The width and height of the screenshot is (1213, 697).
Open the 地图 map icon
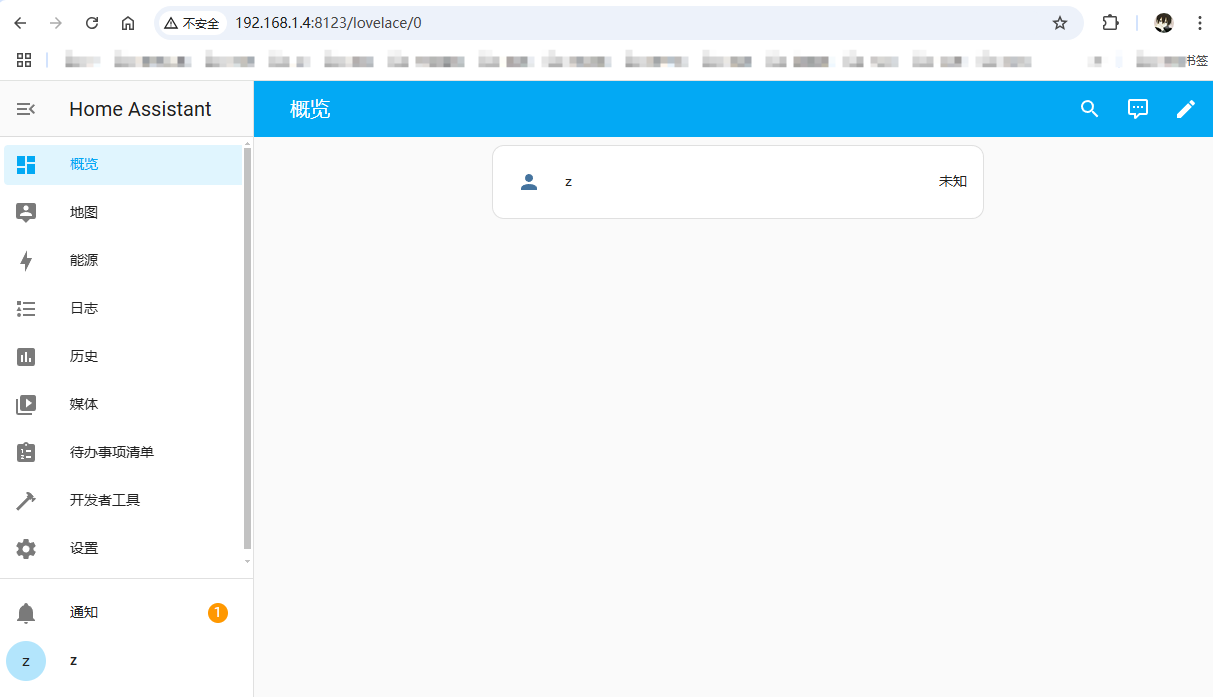click(x=26, y=212)
